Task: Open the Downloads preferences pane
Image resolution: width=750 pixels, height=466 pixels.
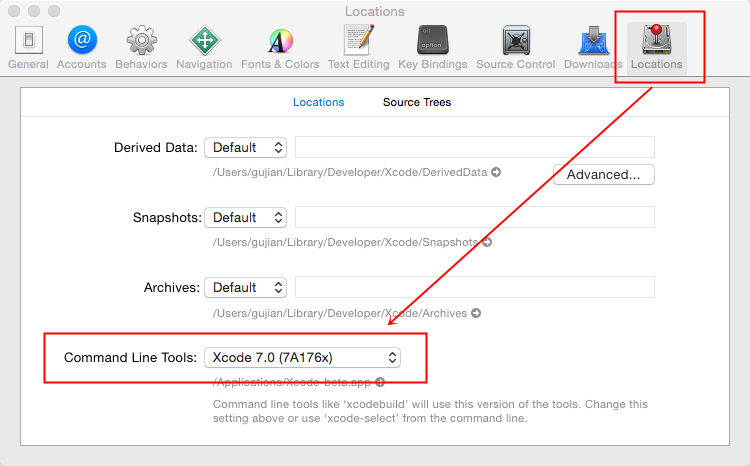Action: tap(593, 48)
